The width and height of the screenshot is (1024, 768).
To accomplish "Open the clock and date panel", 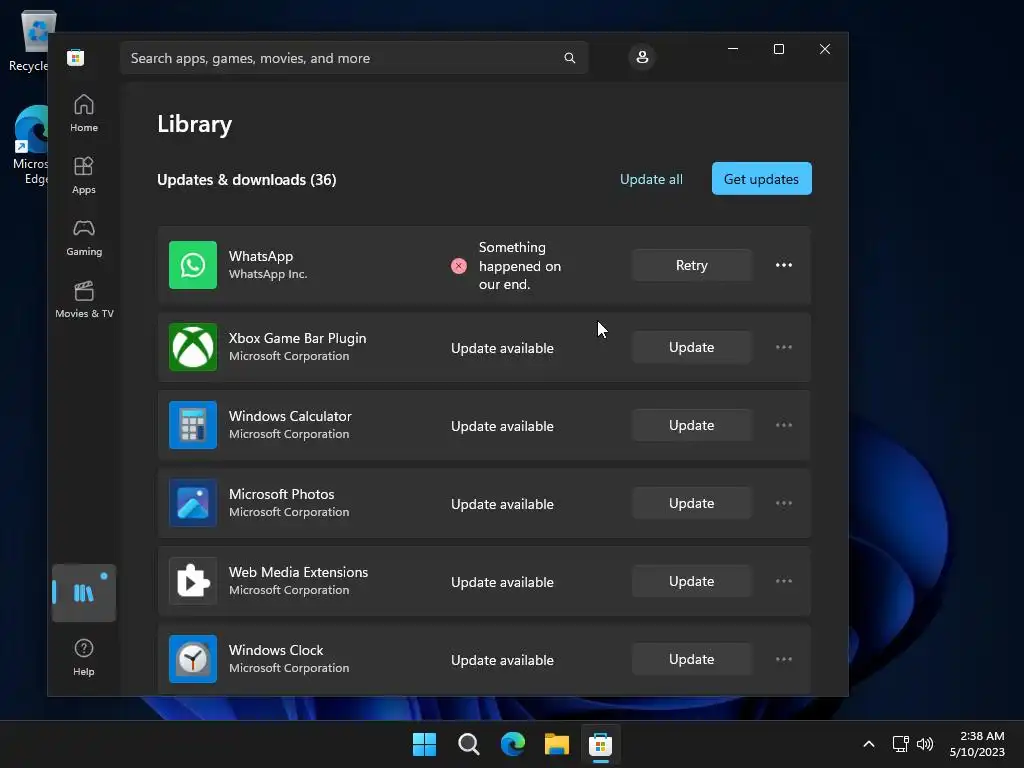I will [x=977, y=744].
